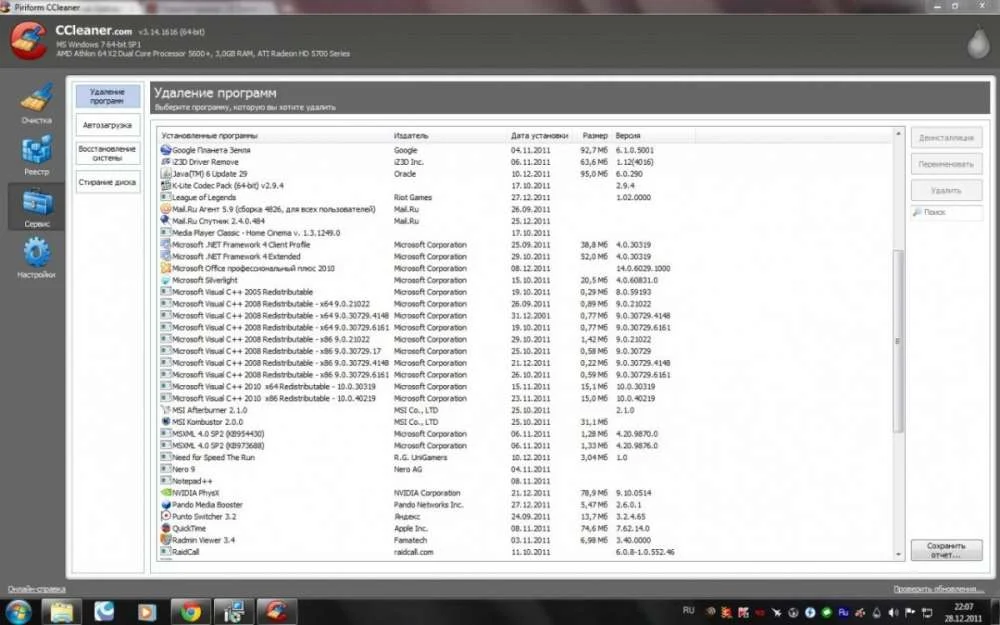Click the Деинсталляция button
The image size is (1000, 625).
point(946,138)
